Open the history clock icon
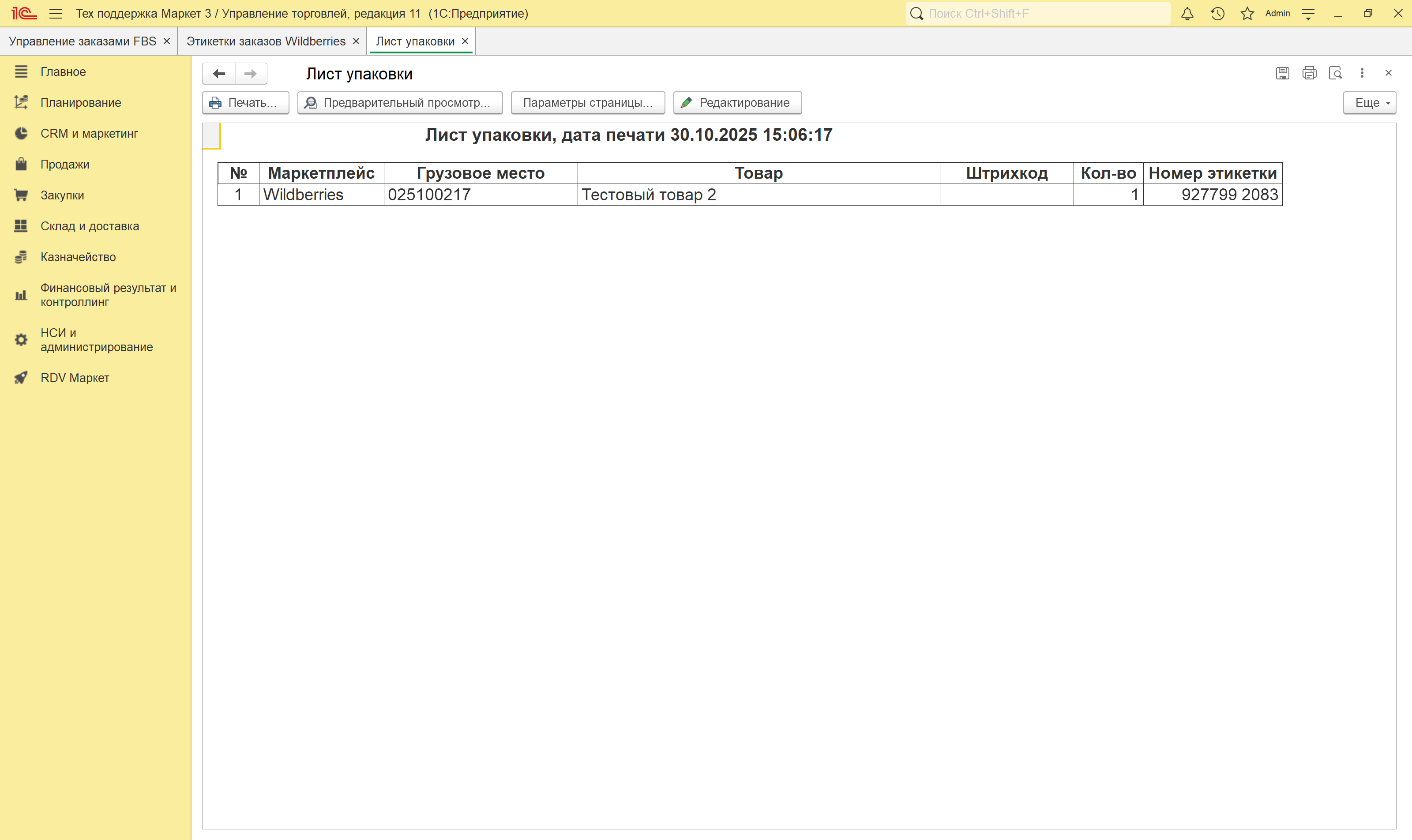Image resolution: width=1412 pixels, height=840 pixels. coord(1217,14)
